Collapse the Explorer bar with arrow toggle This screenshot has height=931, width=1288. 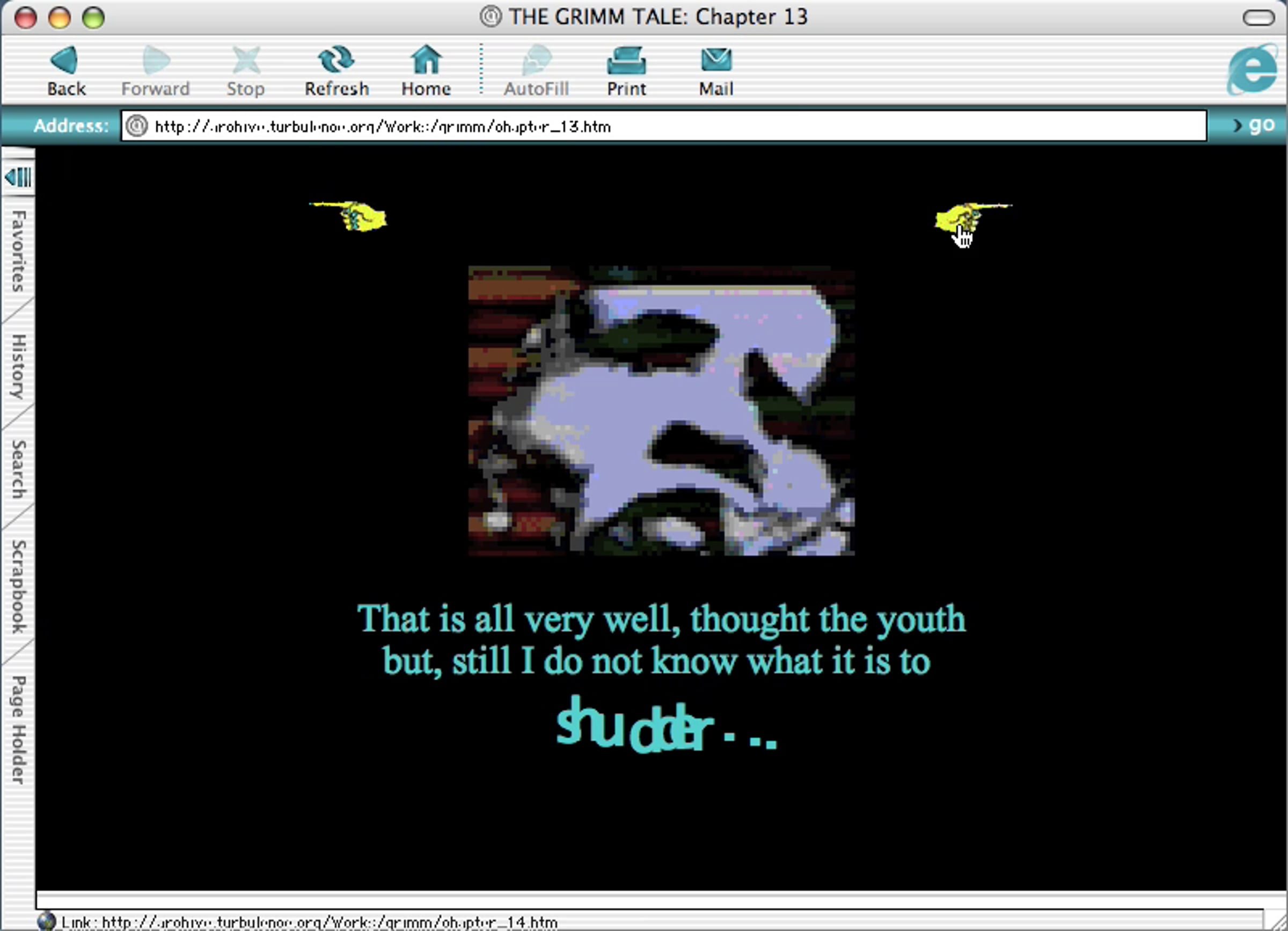point(18,177)
